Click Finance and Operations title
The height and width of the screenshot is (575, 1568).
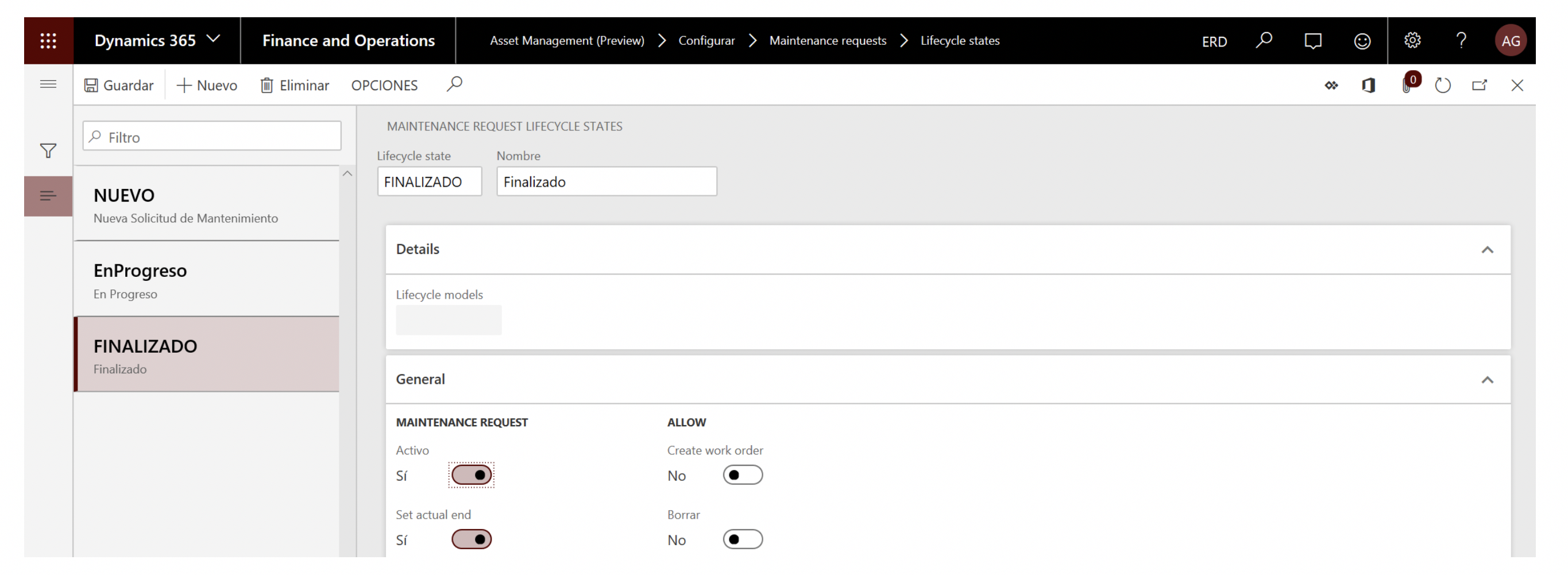tap(348, 41)
